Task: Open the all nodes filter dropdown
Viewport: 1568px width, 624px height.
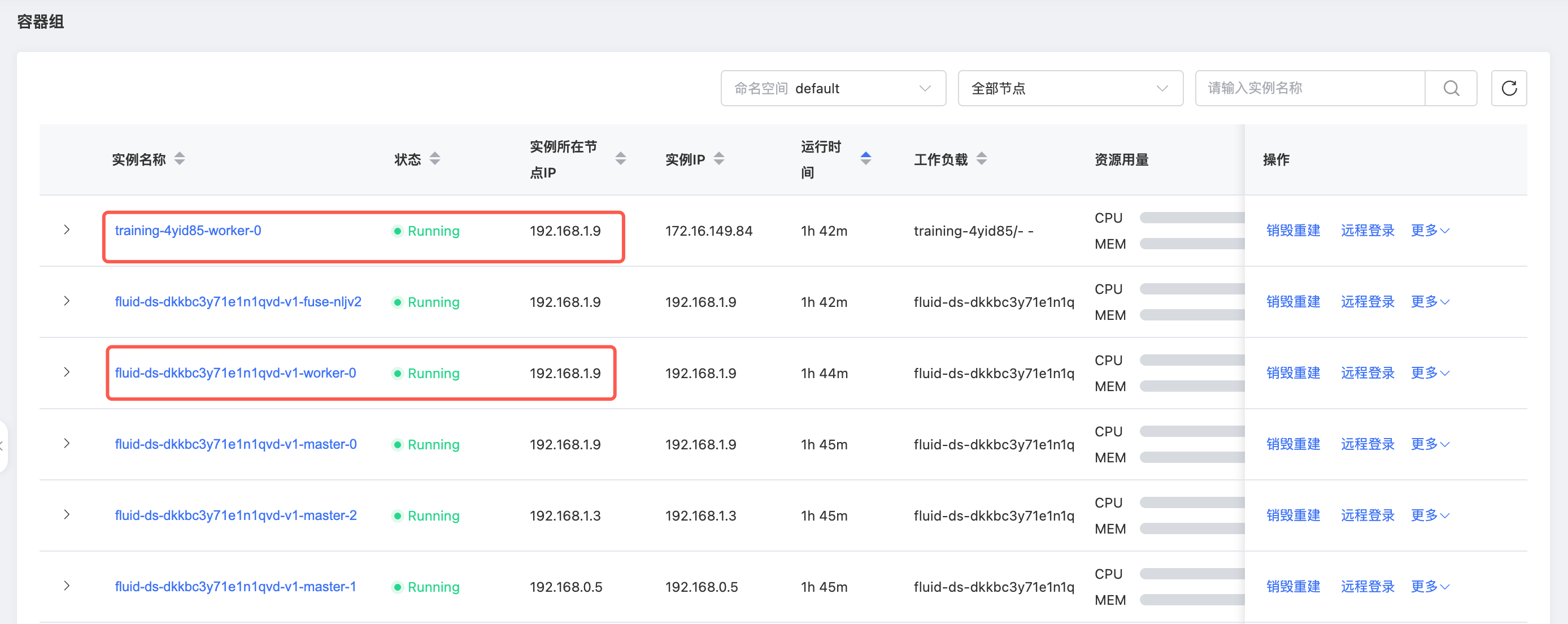Action: coord(1069,88)
